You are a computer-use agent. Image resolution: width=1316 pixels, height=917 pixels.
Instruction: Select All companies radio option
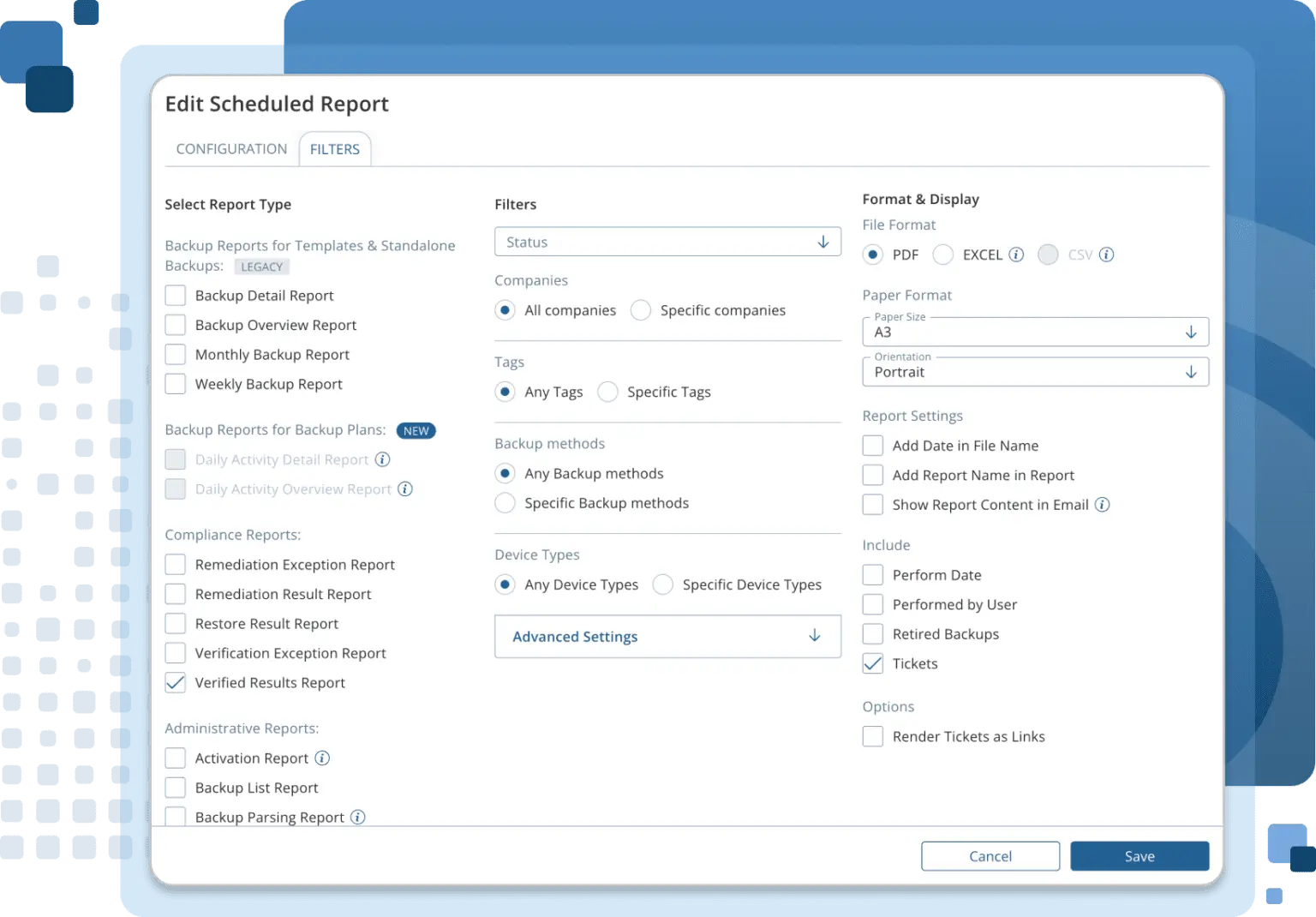point(505,310)
